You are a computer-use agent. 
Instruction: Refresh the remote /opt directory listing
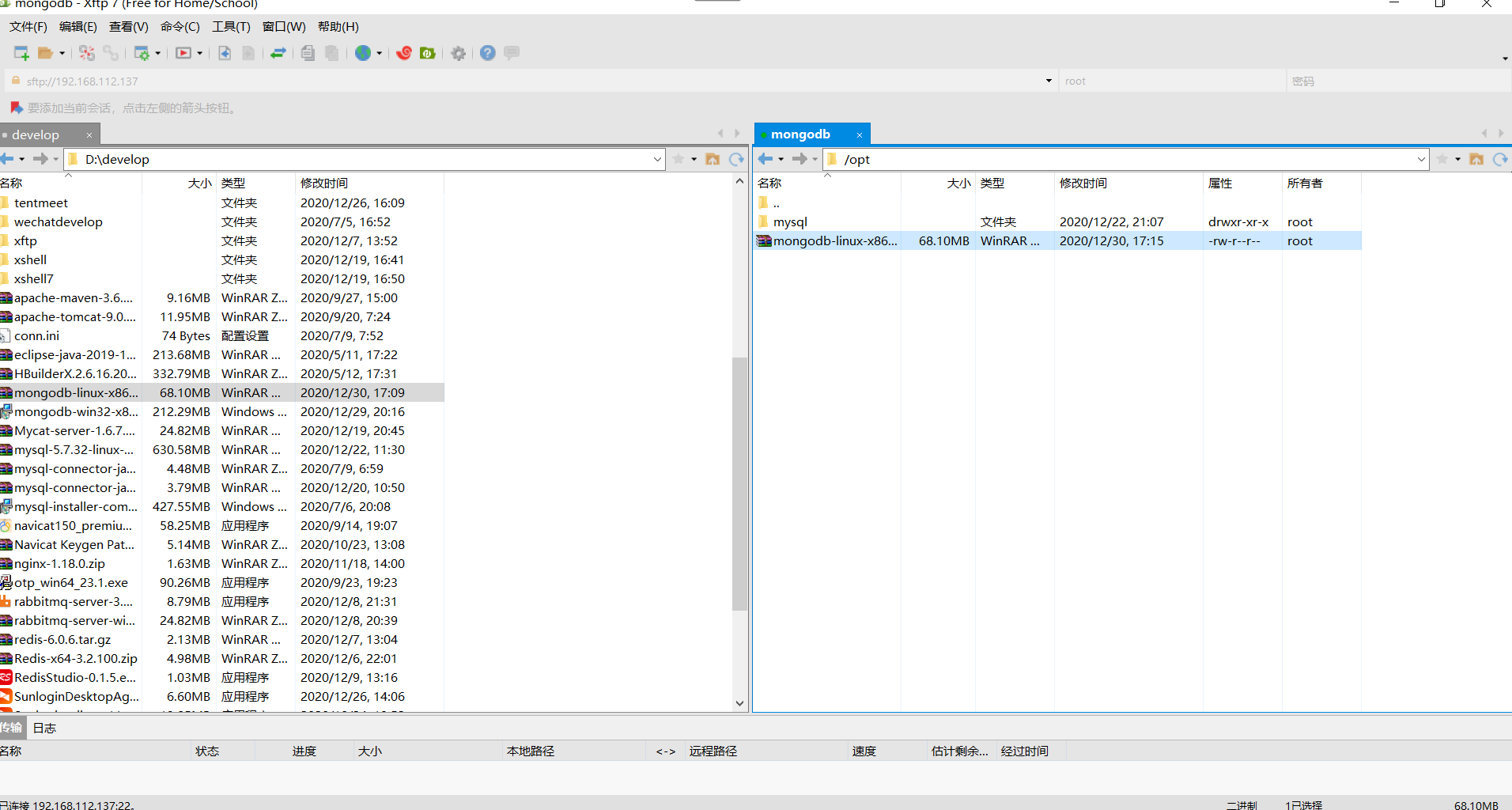1501,159
